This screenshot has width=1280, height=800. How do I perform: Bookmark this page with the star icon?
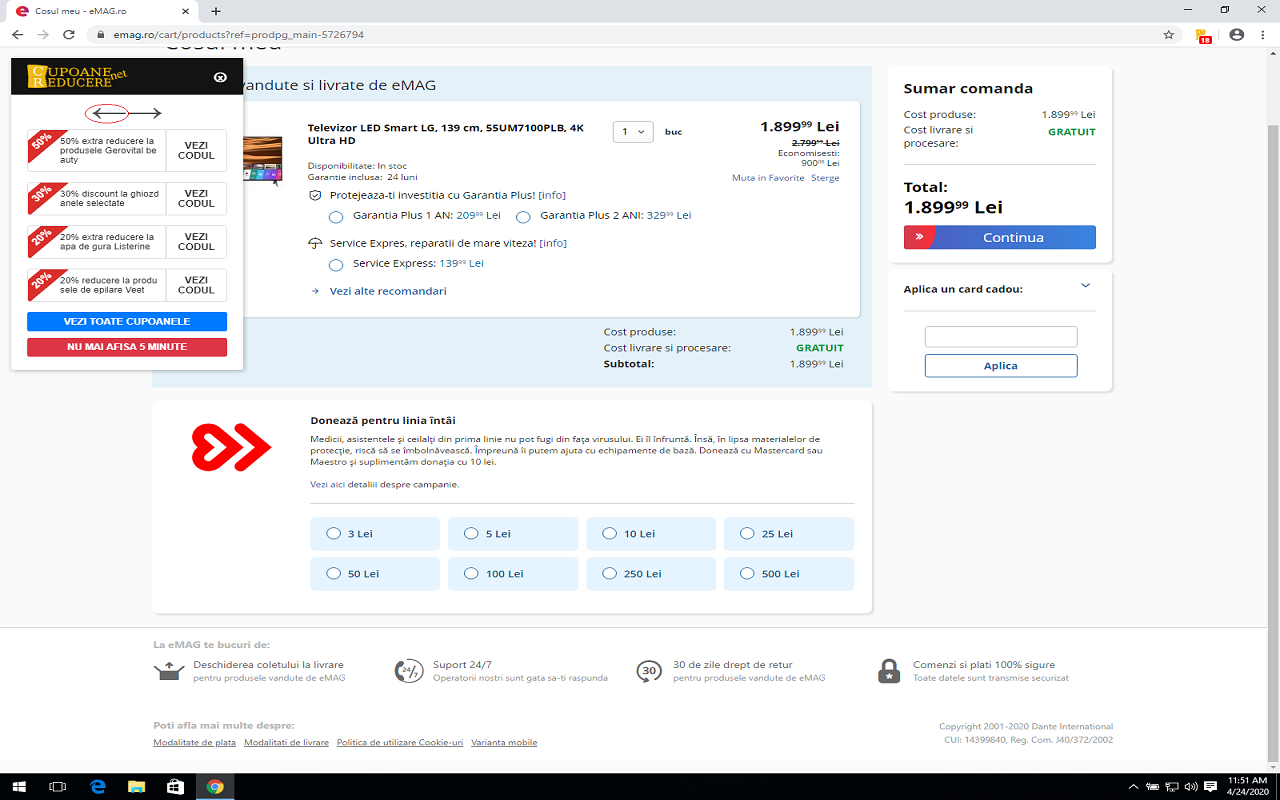coord(1169,34)
